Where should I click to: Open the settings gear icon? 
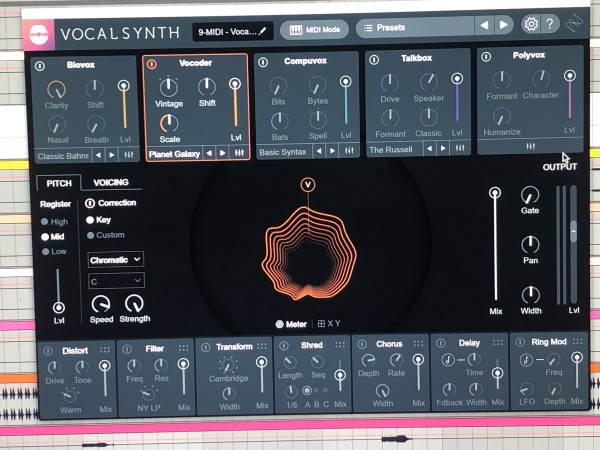tap(531, 24)
